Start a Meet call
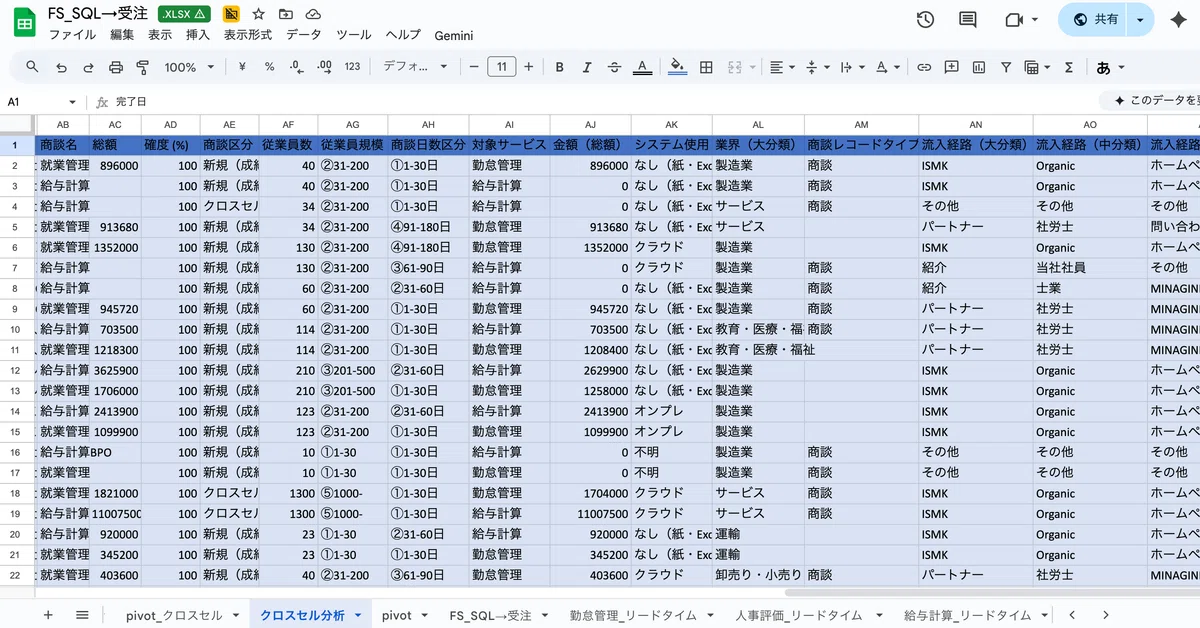 pyautogui.click(x=1021, y=19)
